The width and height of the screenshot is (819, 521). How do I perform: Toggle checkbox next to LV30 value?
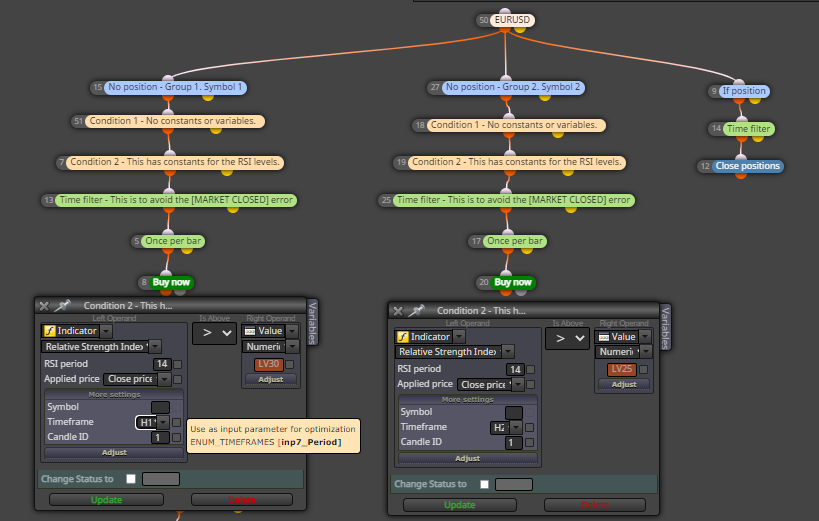(x=290, y=364)
